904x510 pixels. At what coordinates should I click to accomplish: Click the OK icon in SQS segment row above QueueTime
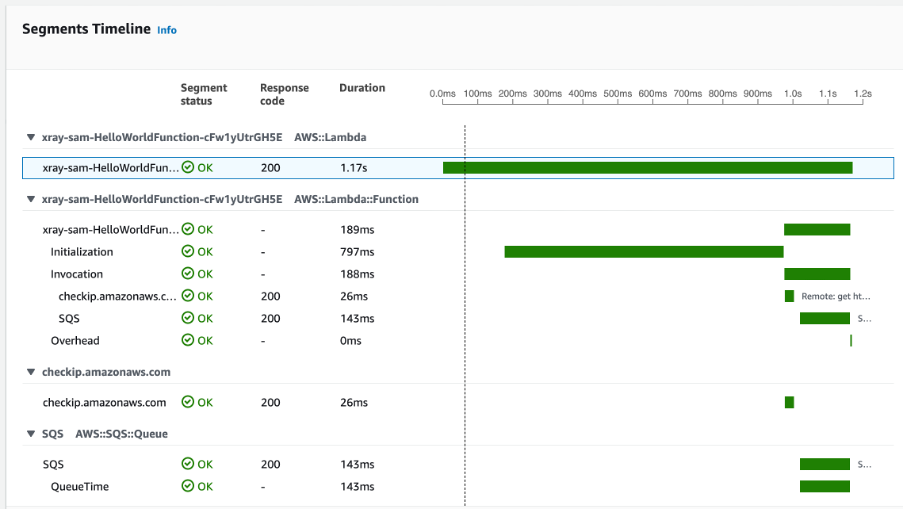pyautogui.click(x=188, y=463)
